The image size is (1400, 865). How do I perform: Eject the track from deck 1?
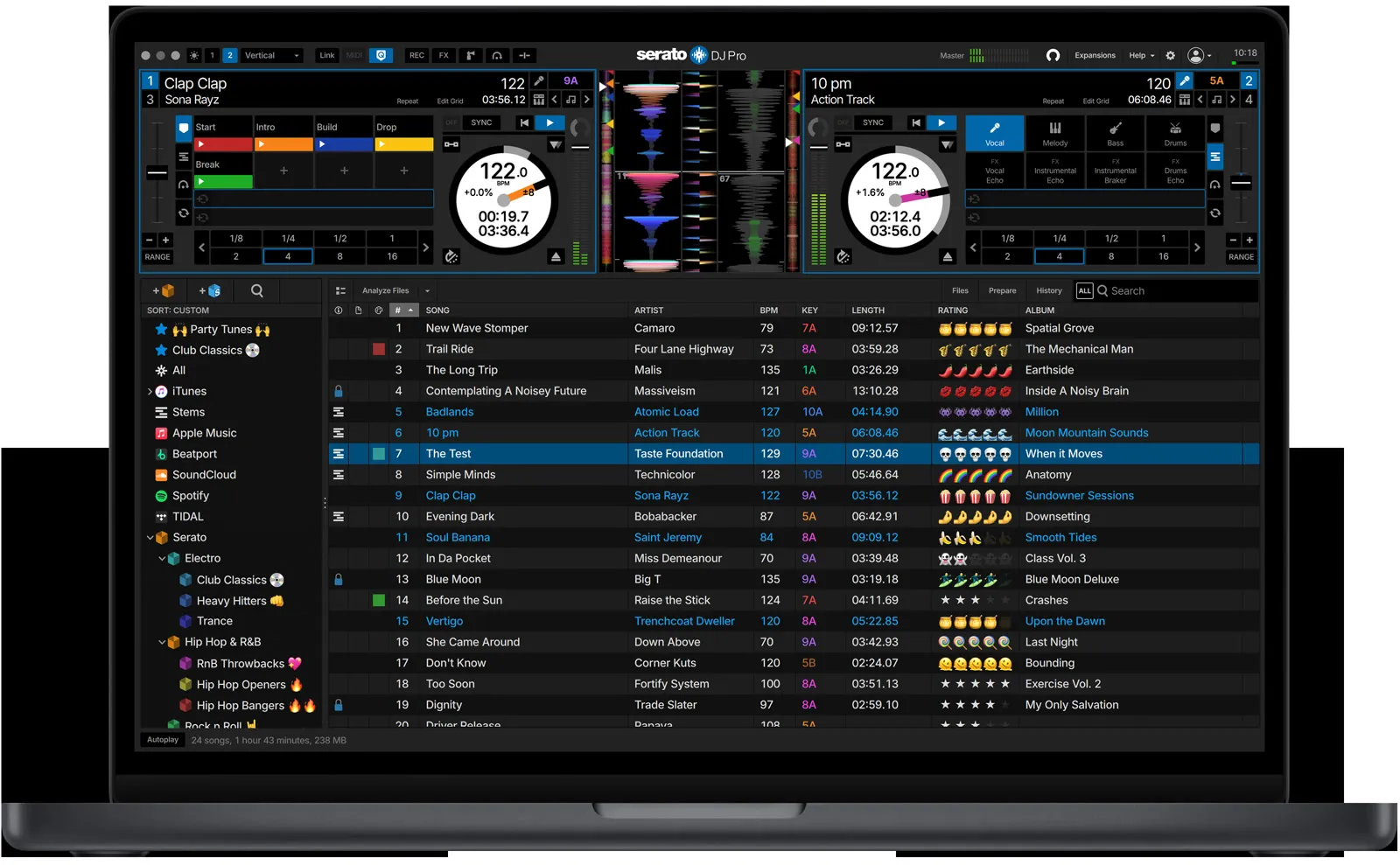[556, 257]
